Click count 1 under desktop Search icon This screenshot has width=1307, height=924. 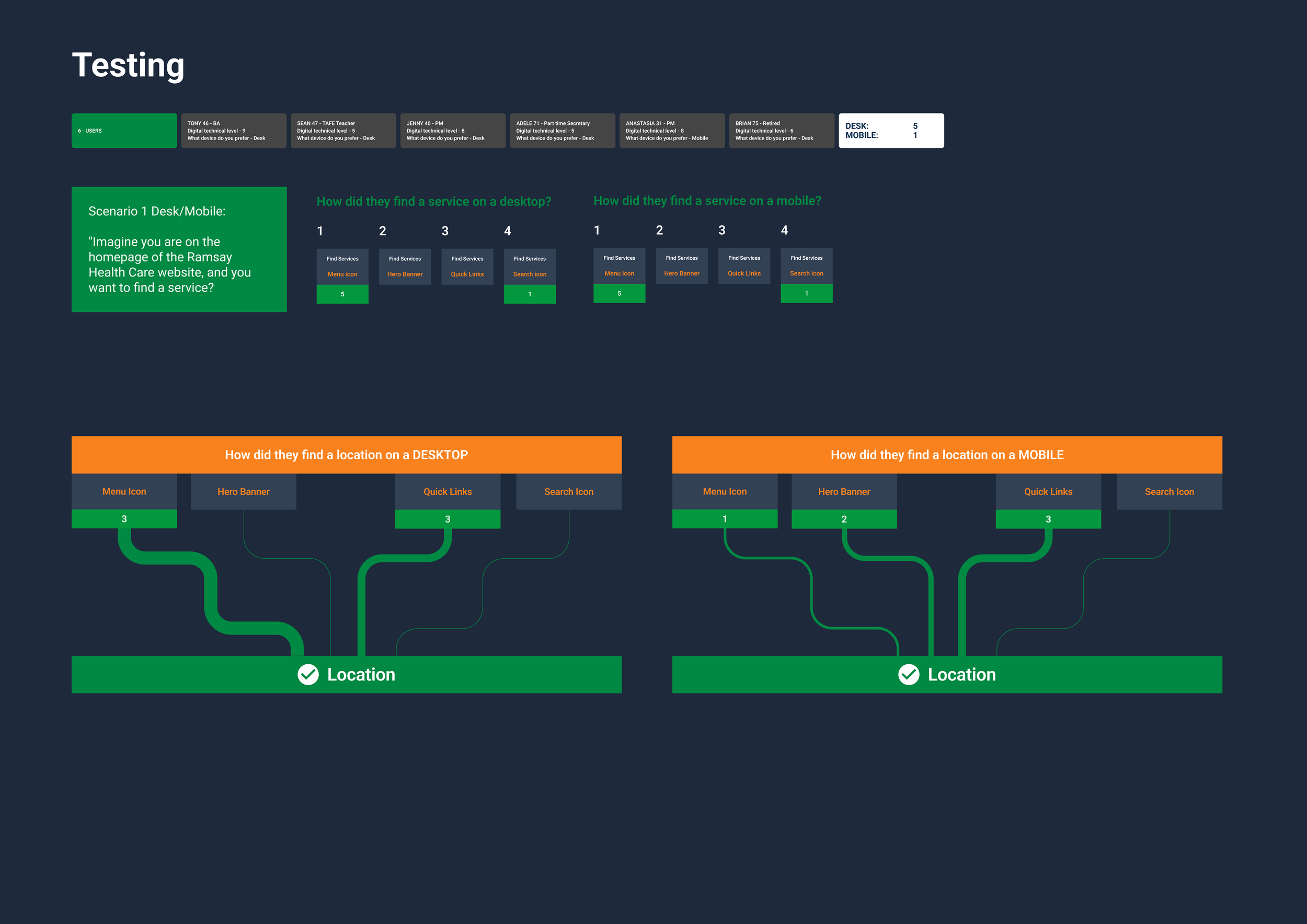(x=530, y=294)
